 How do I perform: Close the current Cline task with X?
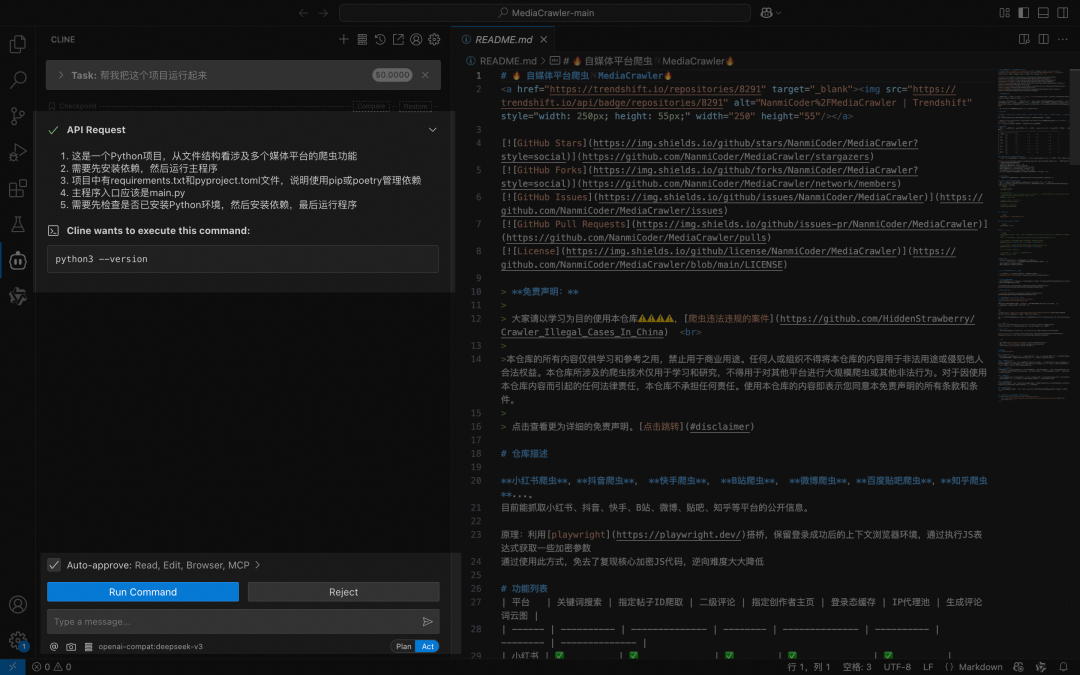coord(425,75)
